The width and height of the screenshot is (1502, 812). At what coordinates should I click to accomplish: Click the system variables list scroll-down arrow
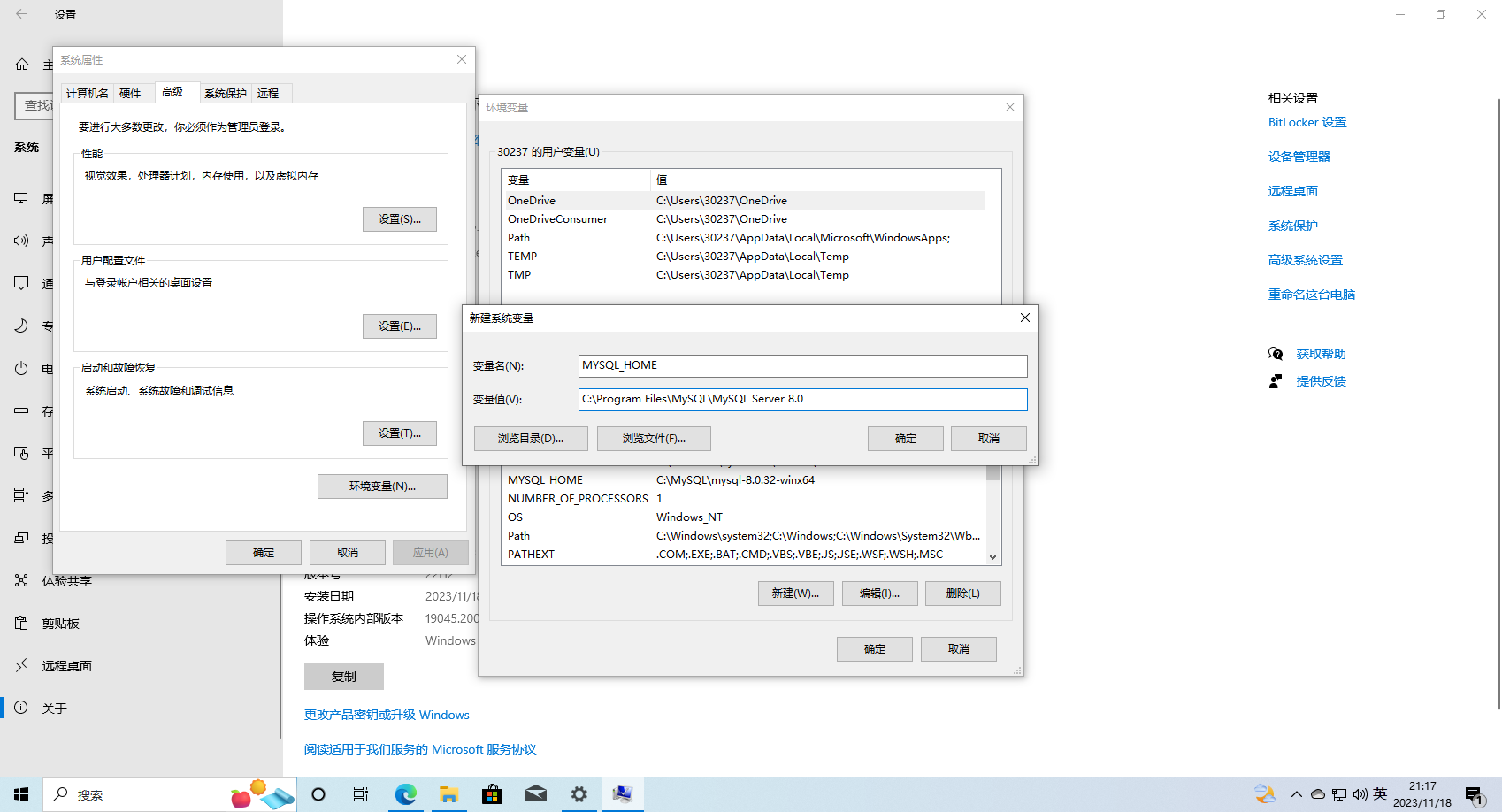click(x=993, y=557)
